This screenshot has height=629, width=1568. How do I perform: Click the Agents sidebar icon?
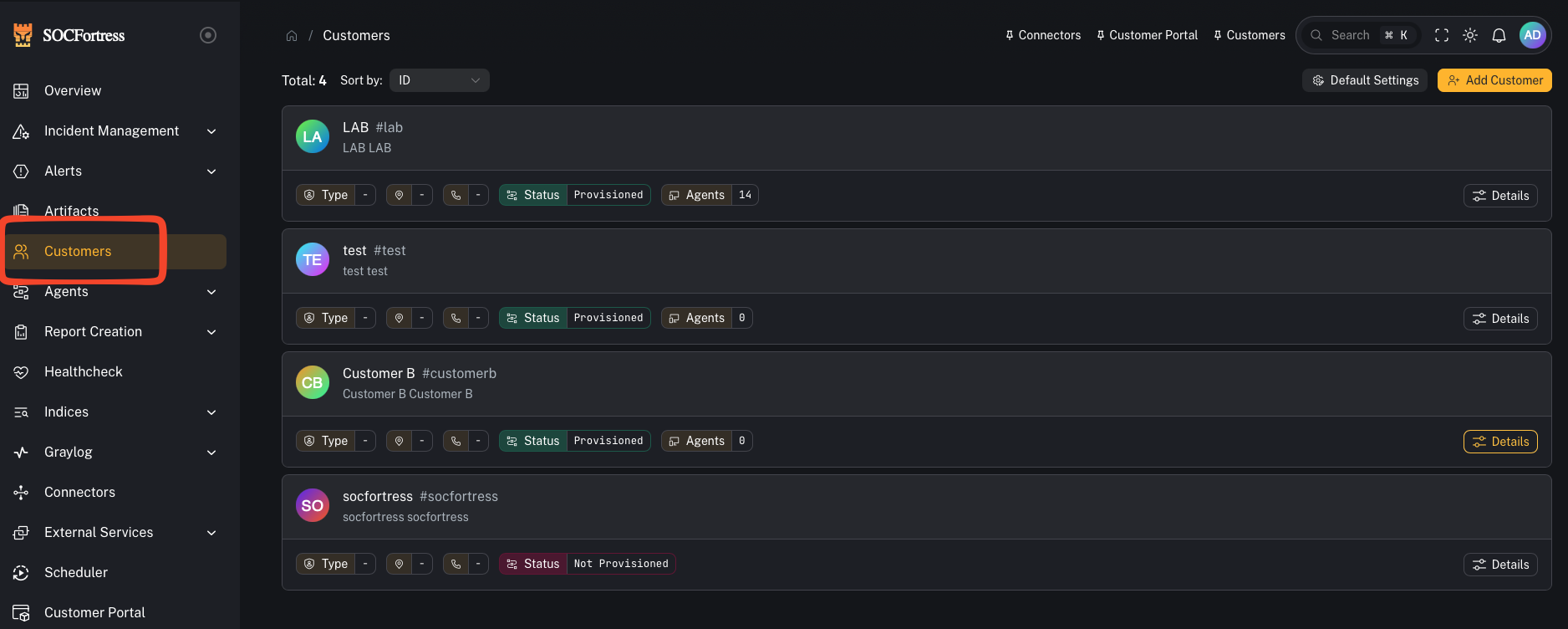tap(21, 292)
